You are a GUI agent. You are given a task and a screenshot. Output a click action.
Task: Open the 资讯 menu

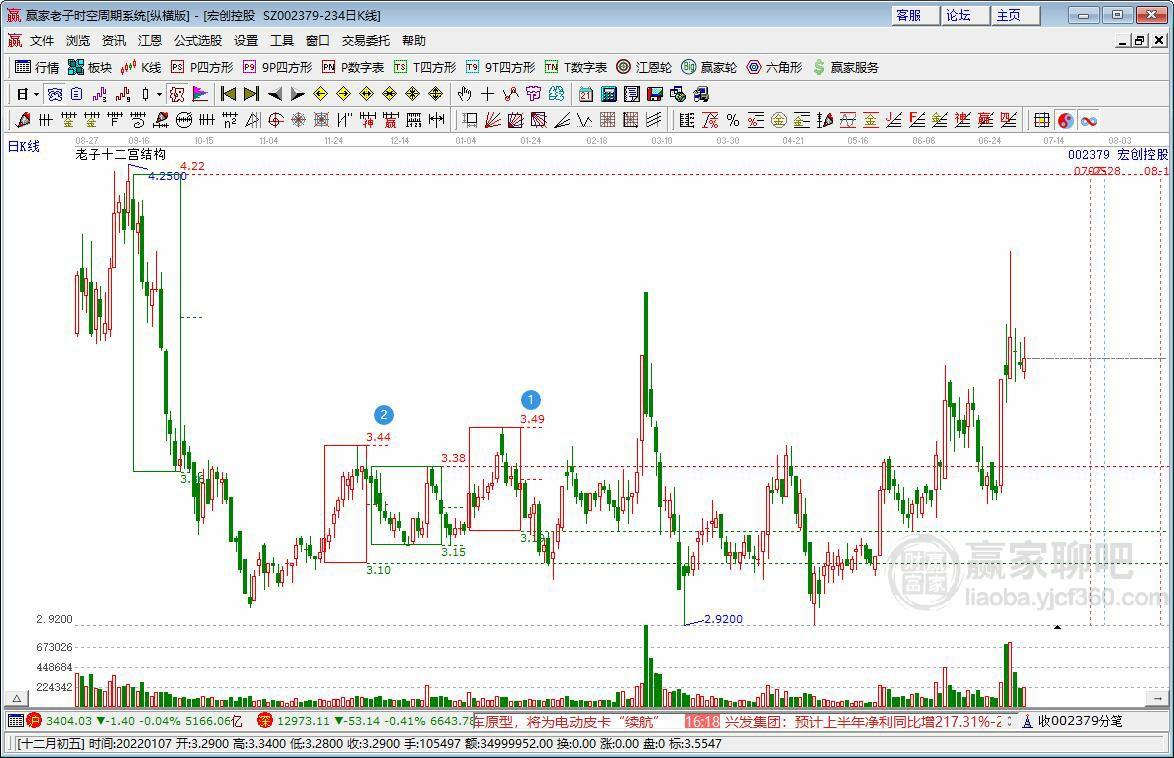click(x=114, y=40)
